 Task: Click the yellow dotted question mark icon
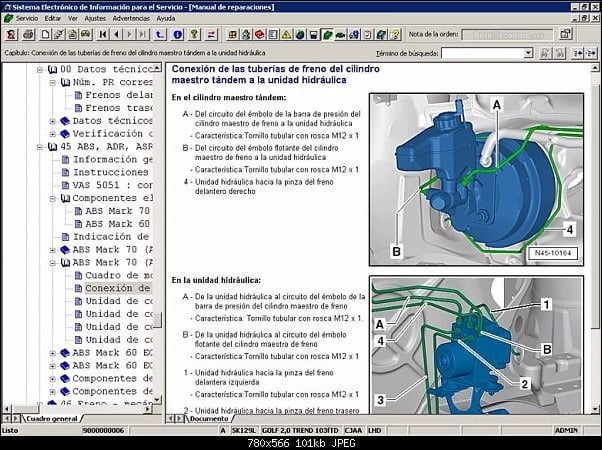tap(395, 35)
